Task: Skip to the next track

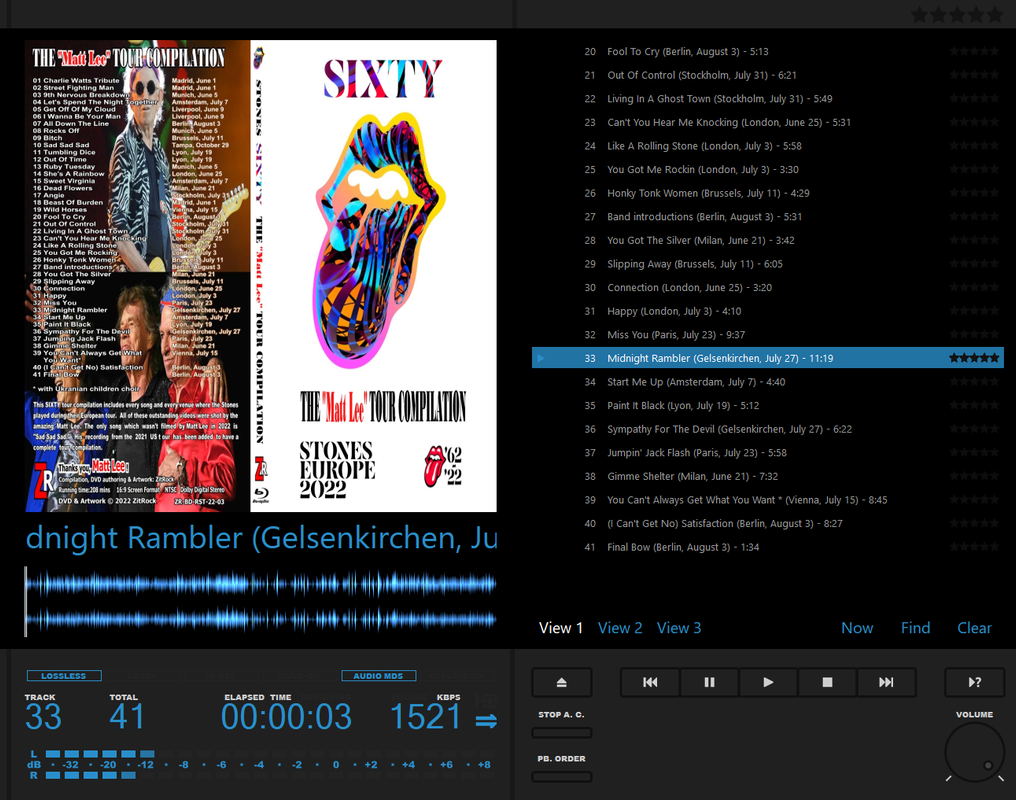Action: click(x=886, y=682)
